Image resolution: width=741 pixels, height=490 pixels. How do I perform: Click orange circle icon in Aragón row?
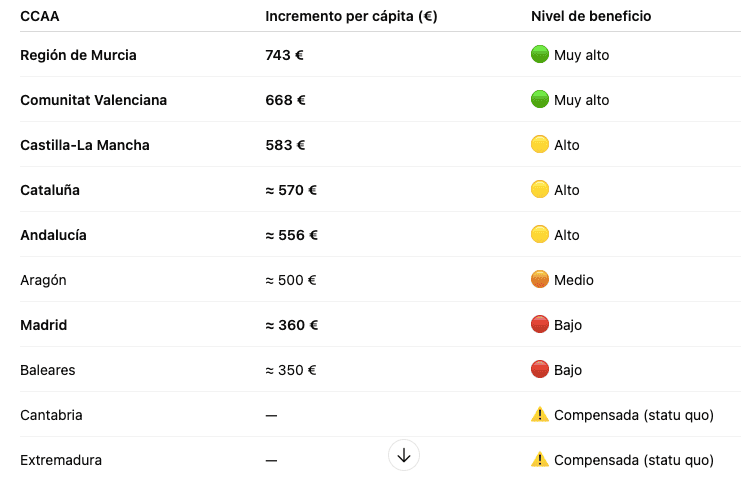(x=540, y=280)
